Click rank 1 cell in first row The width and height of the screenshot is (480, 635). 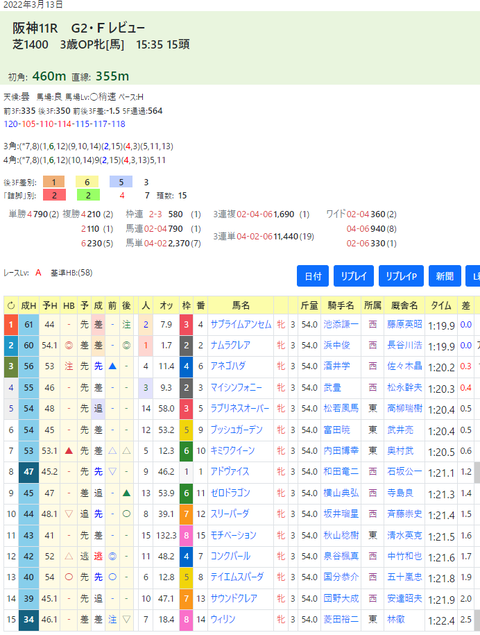[11, 324]
